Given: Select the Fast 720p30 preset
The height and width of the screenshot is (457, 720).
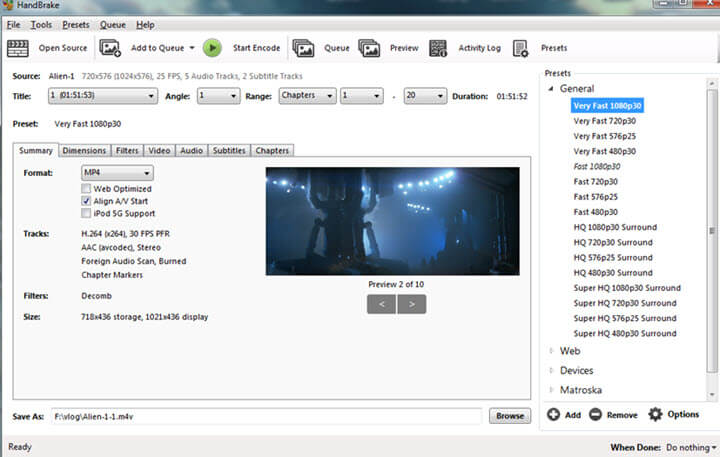Looking at the screenshot, I should [x=596, y=181].
